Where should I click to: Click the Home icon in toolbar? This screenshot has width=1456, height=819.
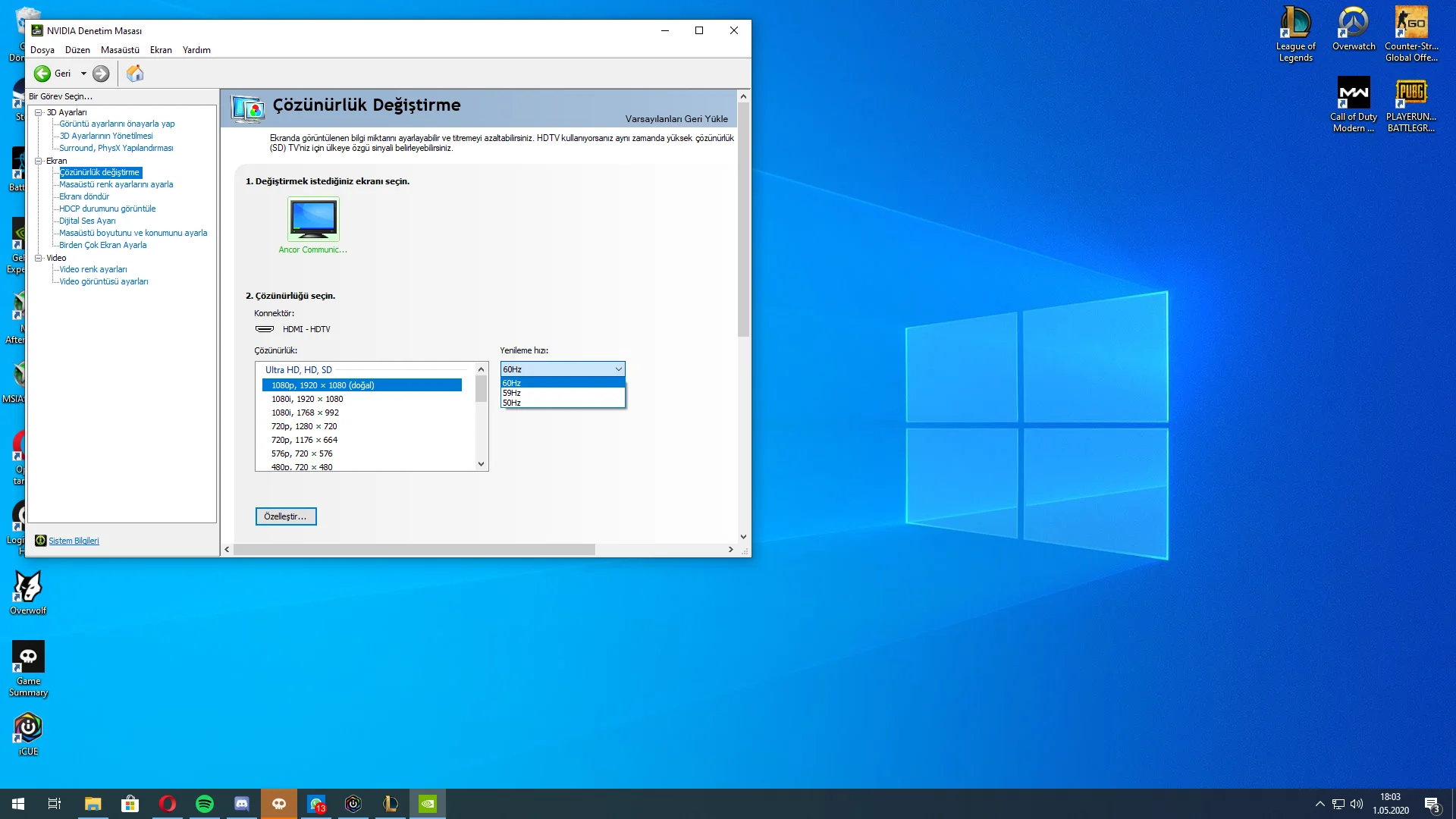[135, 74]
